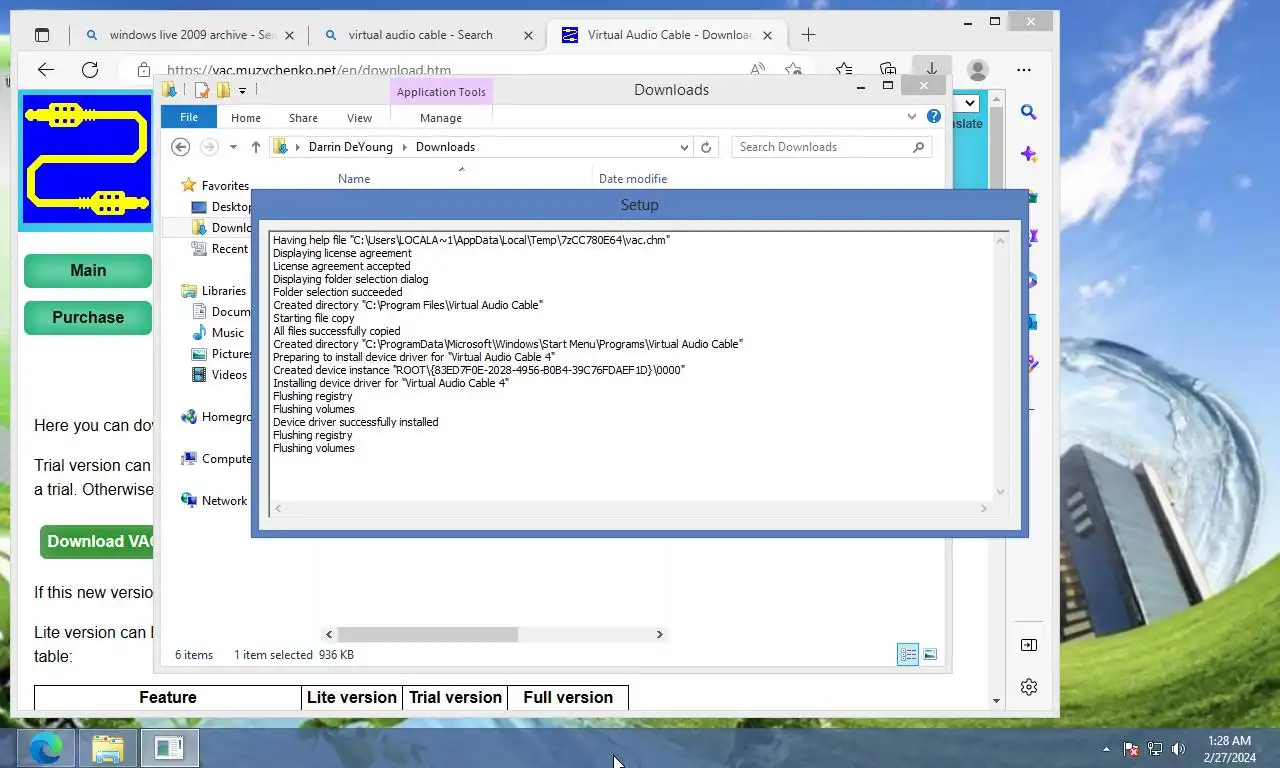Click the Edge address bar URL
1280x768 pixels.
309,71
